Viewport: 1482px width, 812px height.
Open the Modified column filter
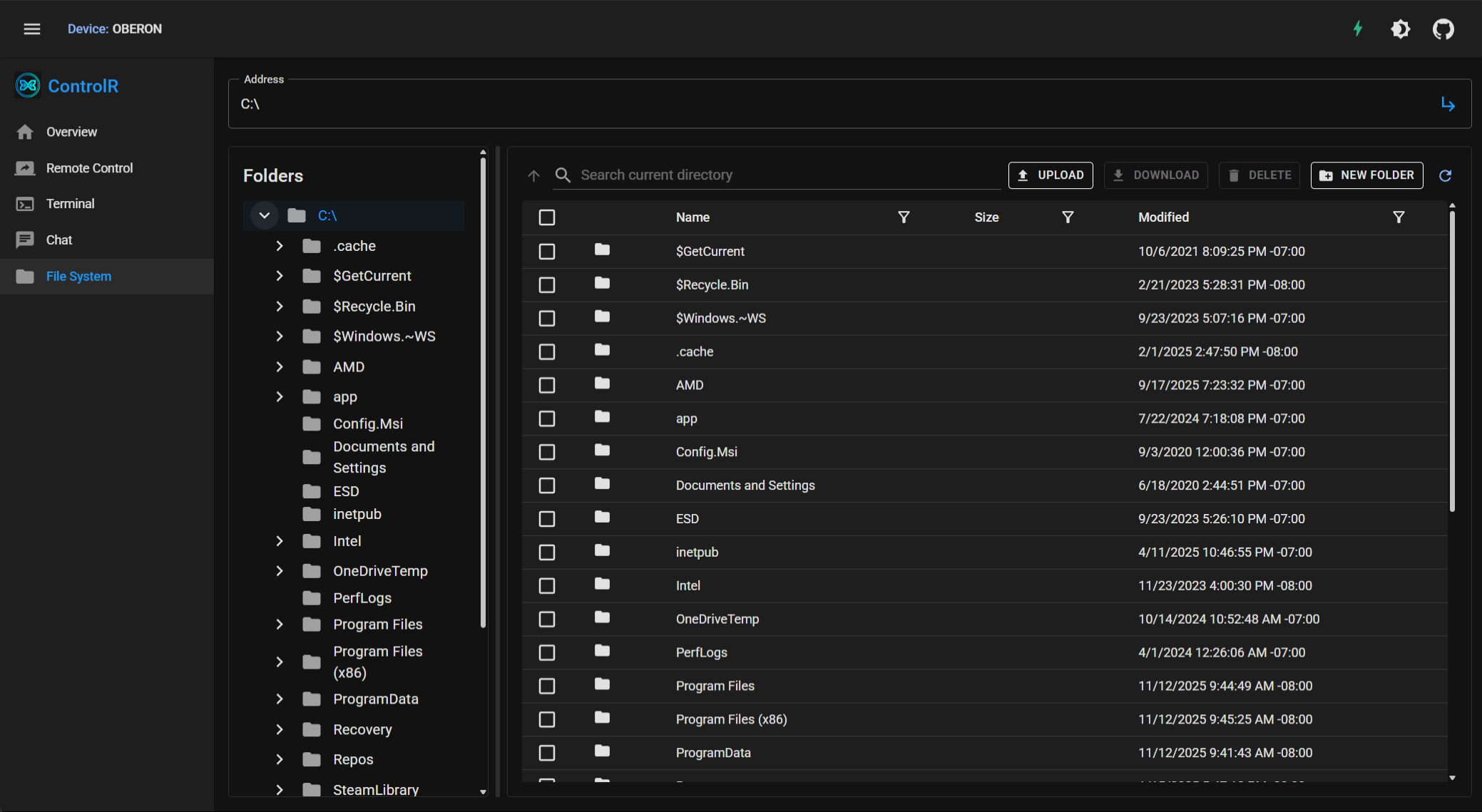1399,217
